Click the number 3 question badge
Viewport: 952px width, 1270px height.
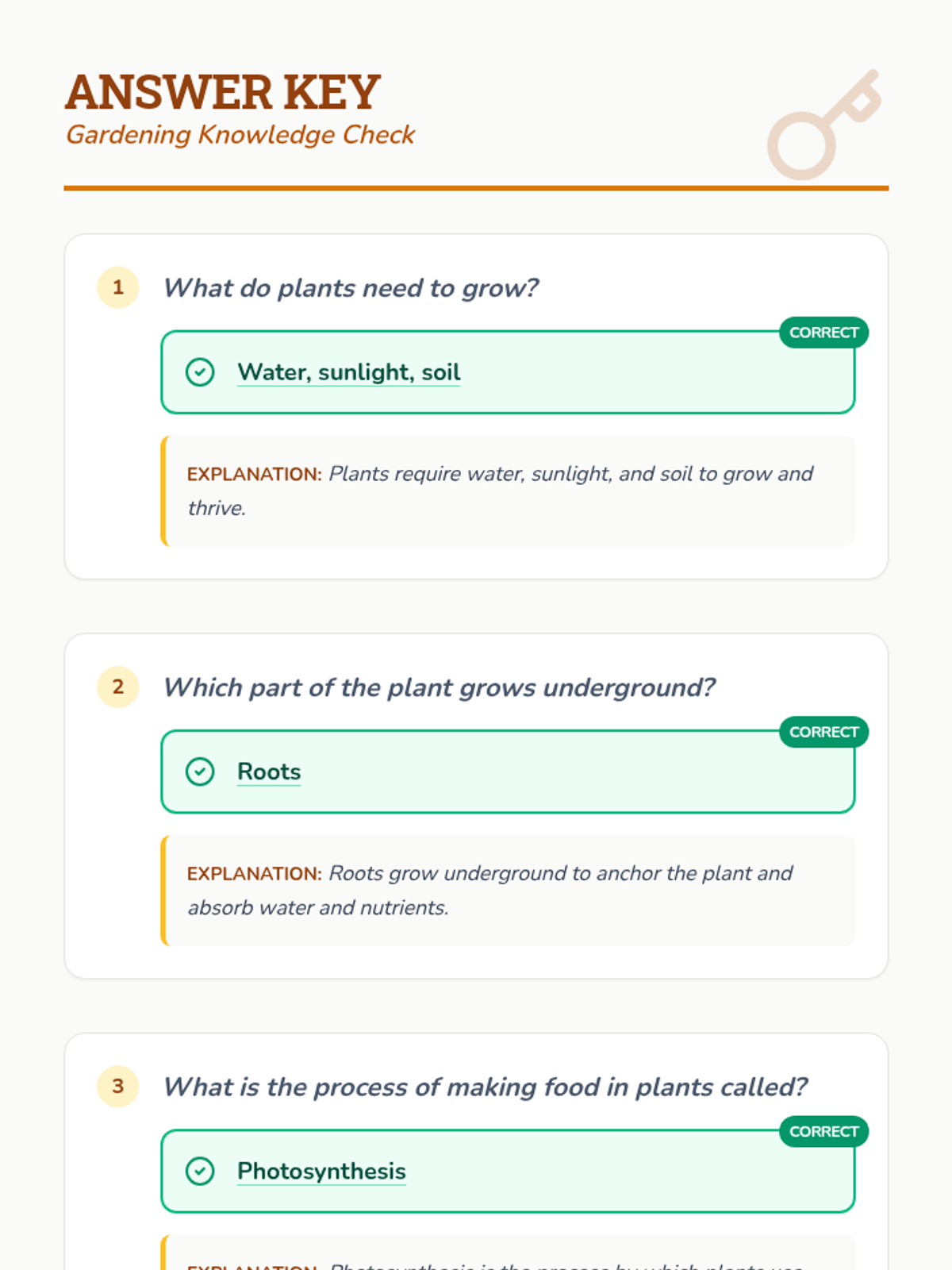[118, 1086]
